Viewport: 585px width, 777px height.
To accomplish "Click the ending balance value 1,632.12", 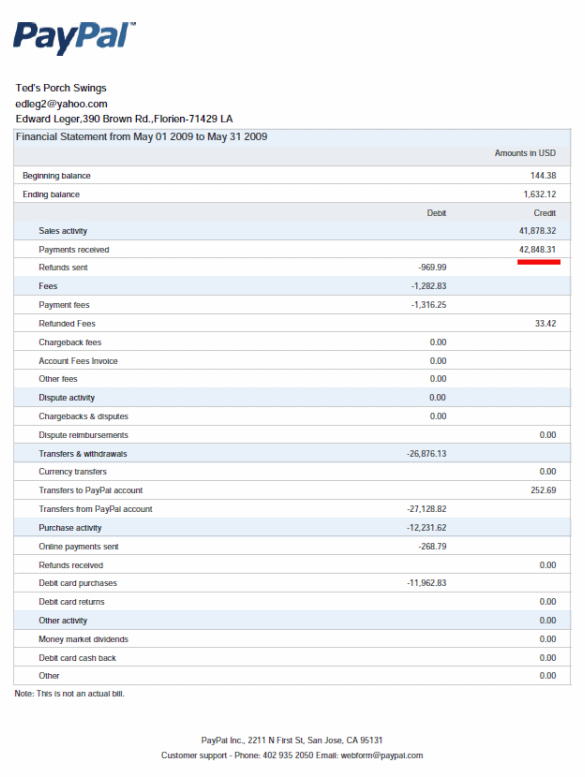I will click(x=540, y=194).
